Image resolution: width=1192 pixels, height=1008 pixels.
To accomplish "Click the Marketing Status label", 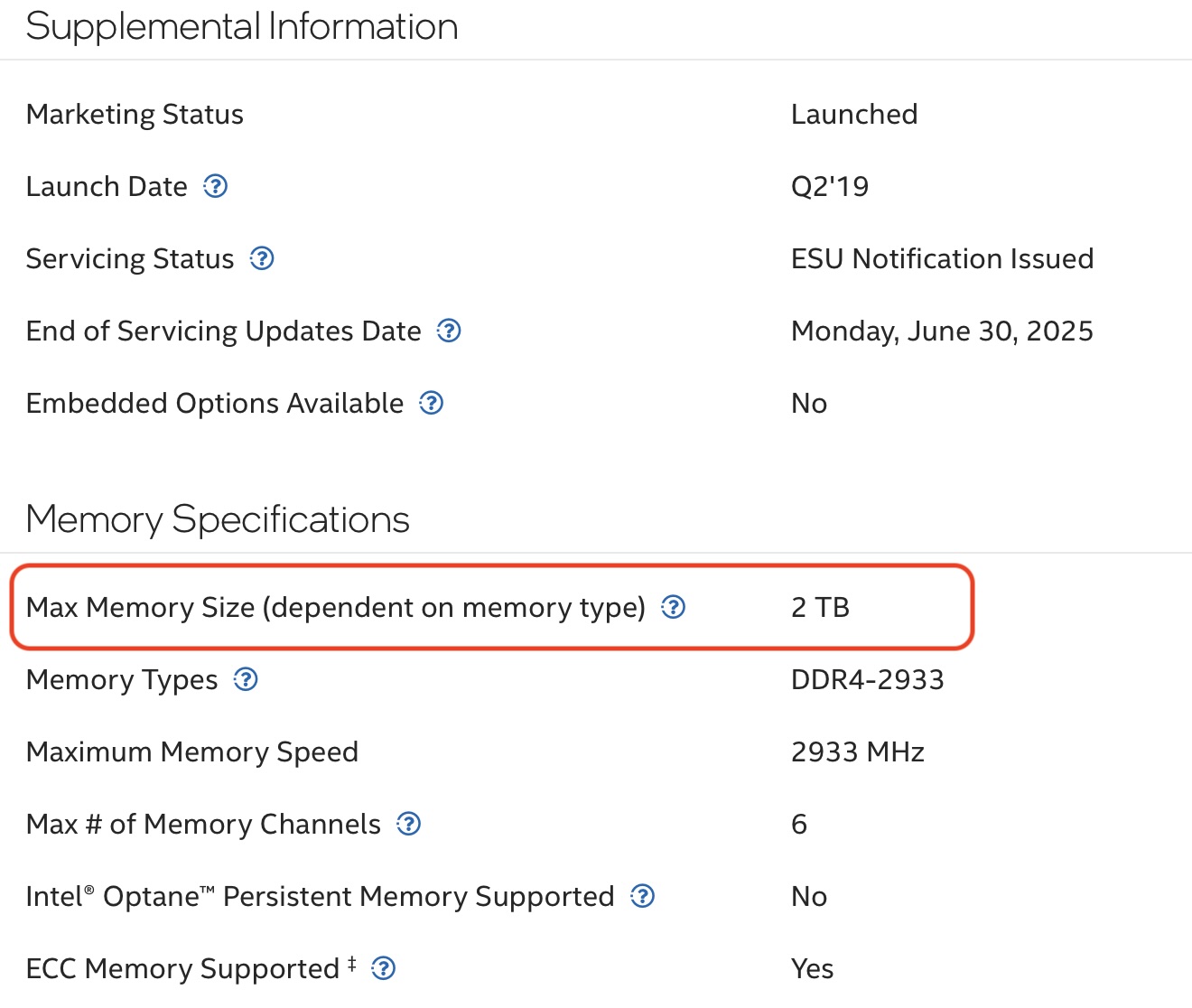I will (x=135, y=115).
